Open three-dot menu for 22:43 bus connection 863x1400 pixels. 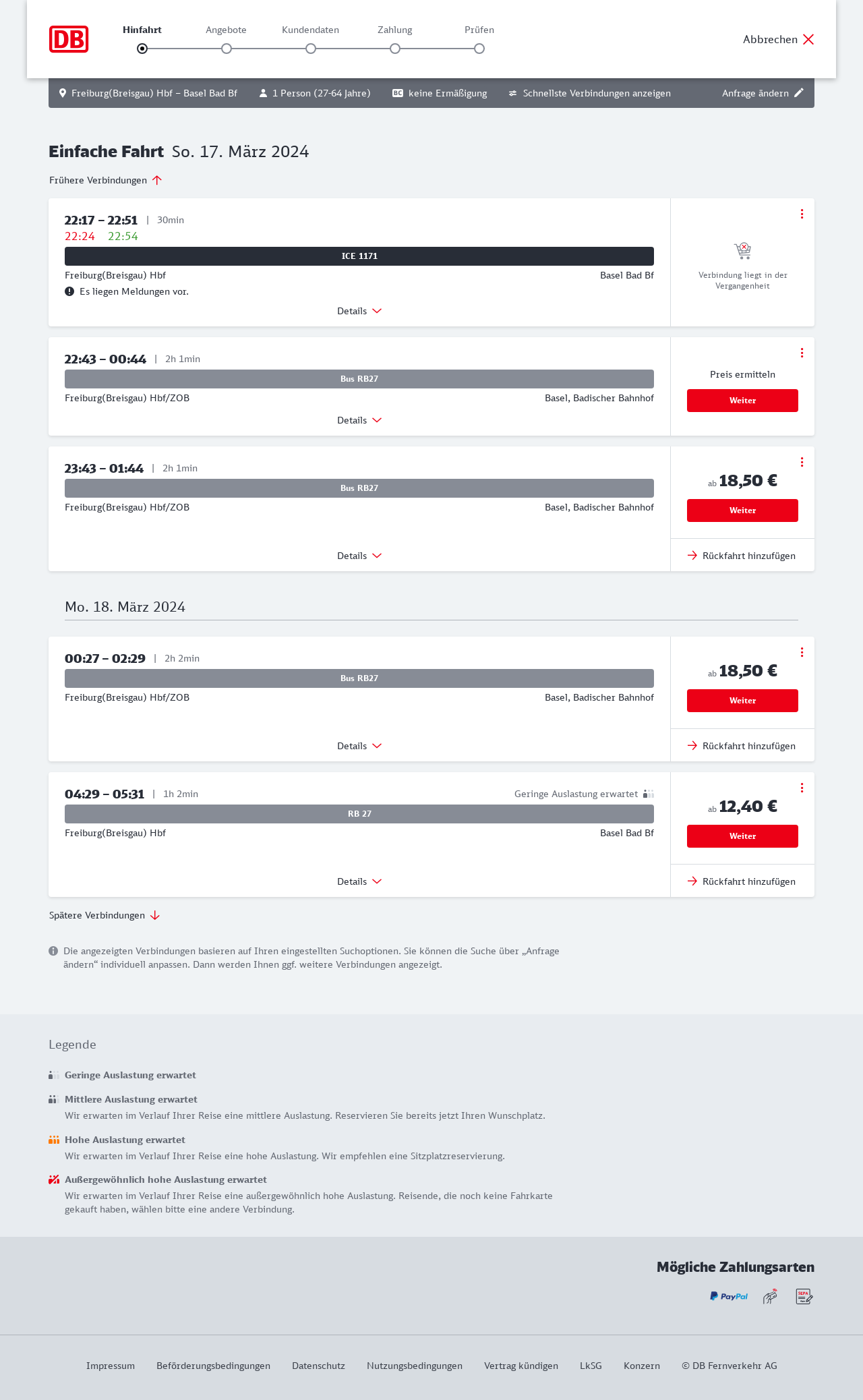[x=802, y=353]
